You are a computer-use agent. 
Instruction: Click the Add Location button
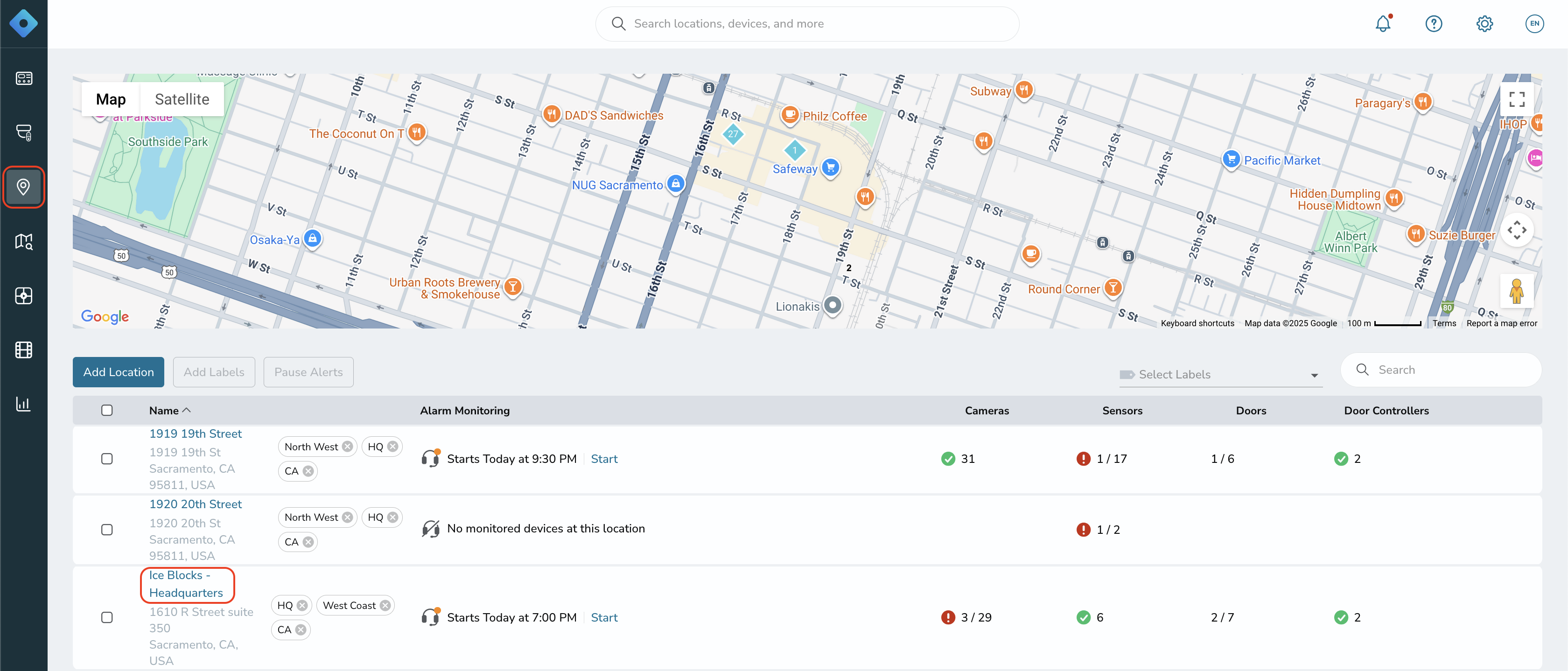[x=119, y=372]
